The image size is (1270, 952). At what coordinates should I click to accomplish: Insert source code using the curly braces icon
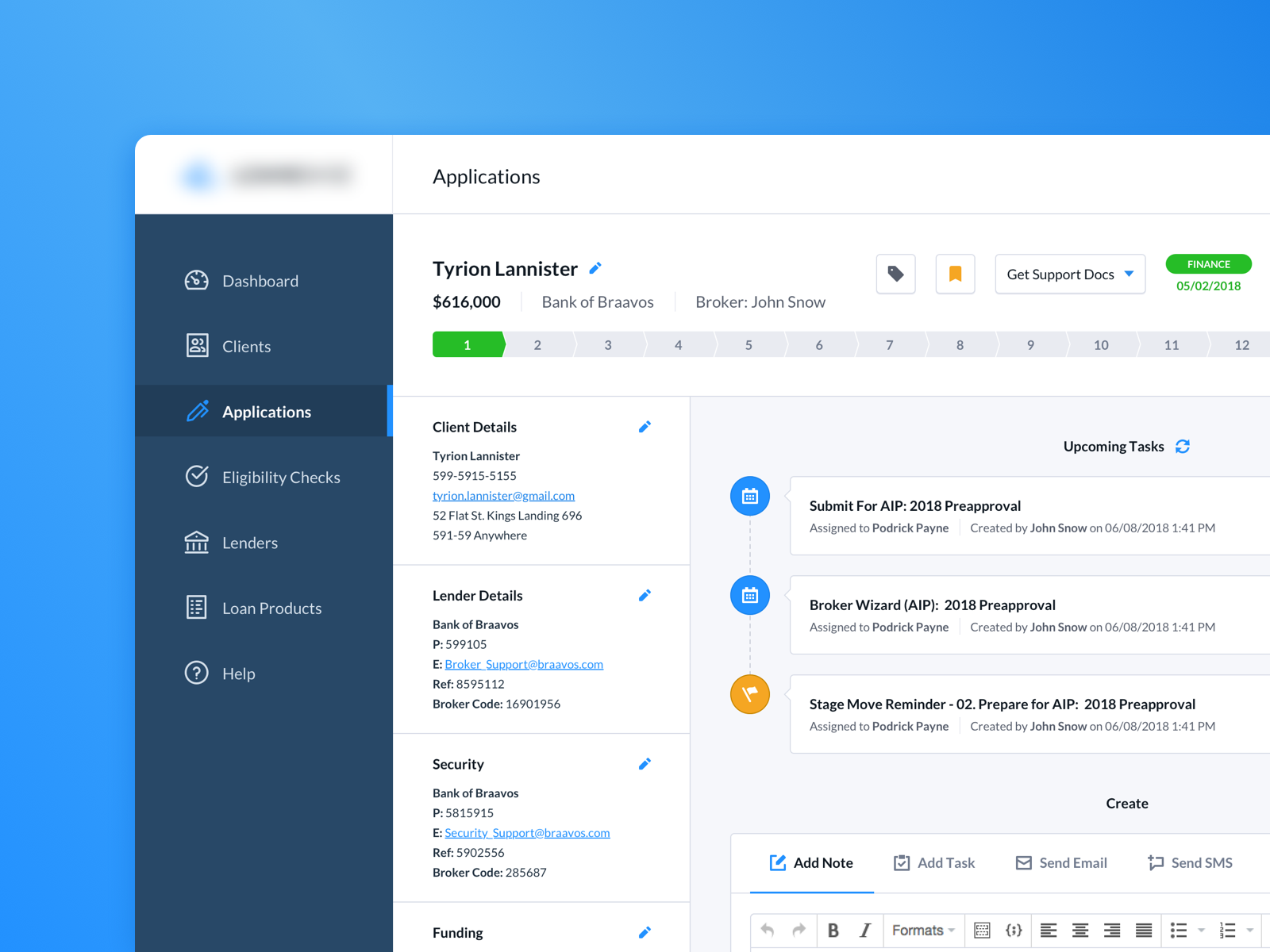(x=1014, y=930)
